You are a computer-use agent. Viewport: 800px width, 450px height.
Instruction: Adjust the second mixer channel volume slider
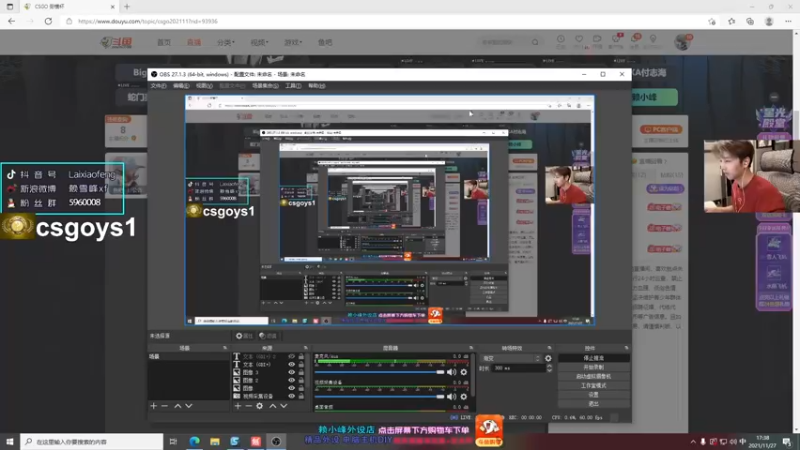tap(379, 396)
